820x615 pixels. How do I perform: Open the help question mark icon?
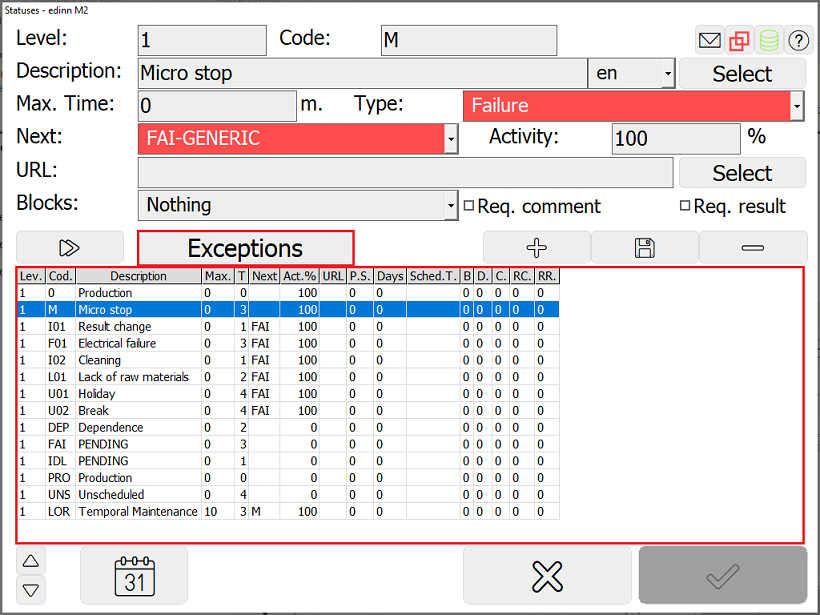click(798, 40)
